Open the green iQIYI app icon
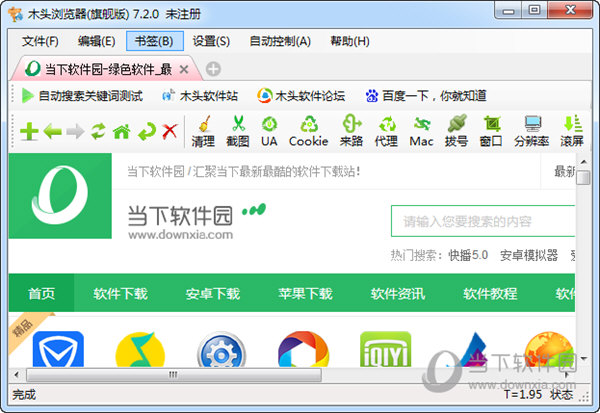The image size is (600, 413). [x=386, y=349]
